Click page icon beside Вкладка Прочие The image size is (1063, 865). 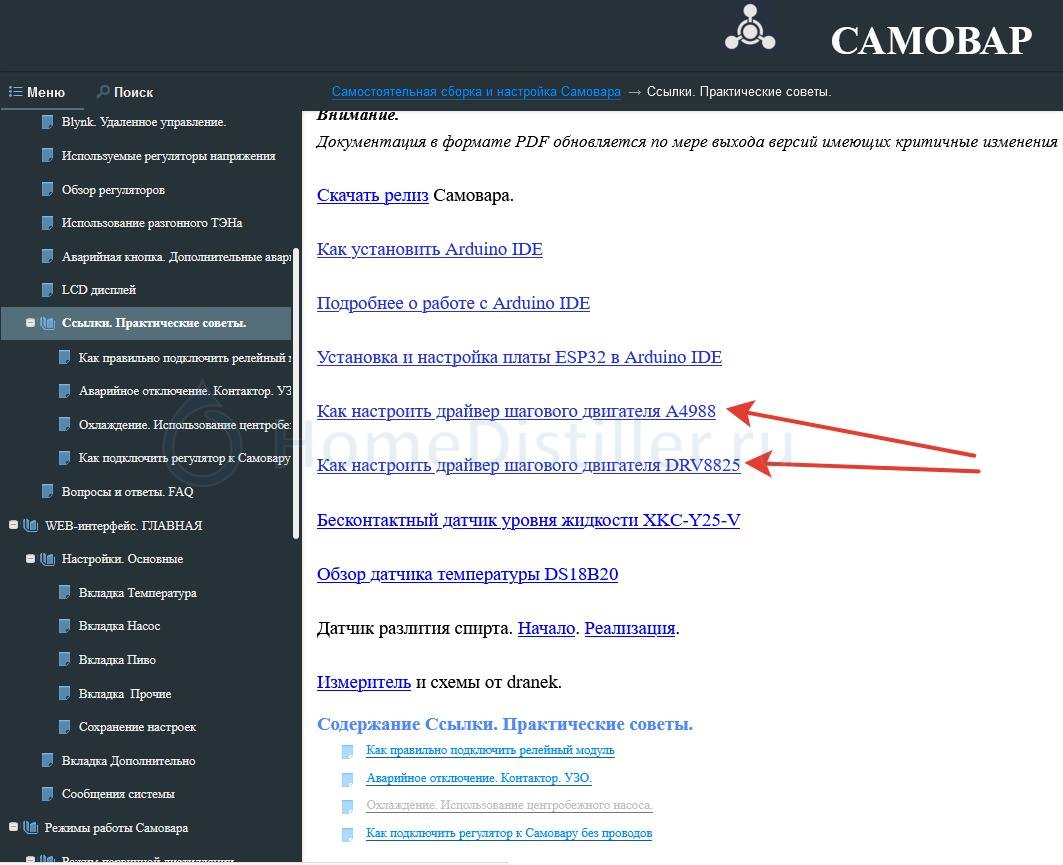tap(64, 693)
